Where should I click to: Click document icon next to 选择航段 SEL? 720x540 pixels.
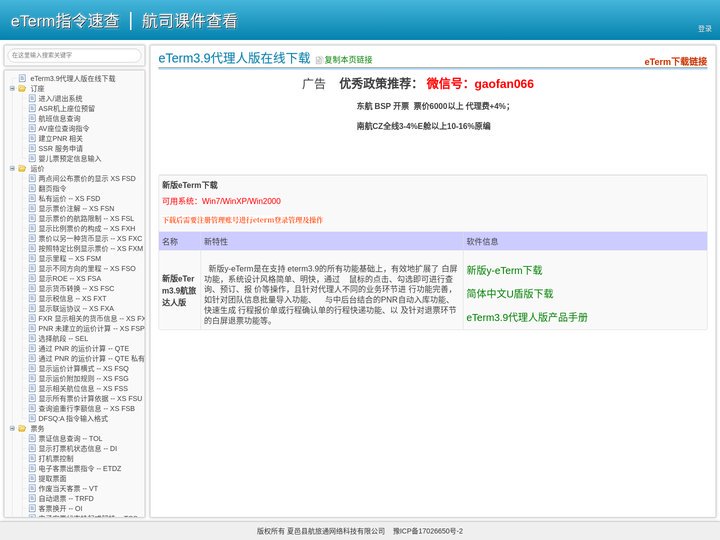(x=32, y=338)
